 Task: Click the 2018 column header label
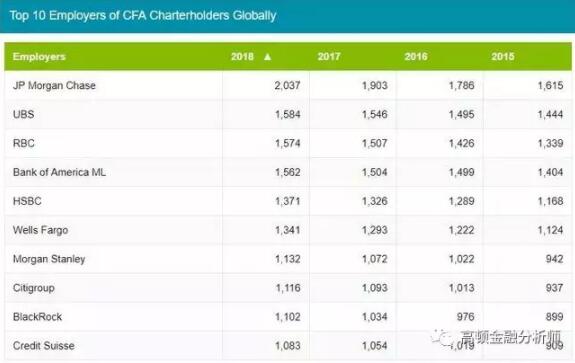click(x=242, y=56)
